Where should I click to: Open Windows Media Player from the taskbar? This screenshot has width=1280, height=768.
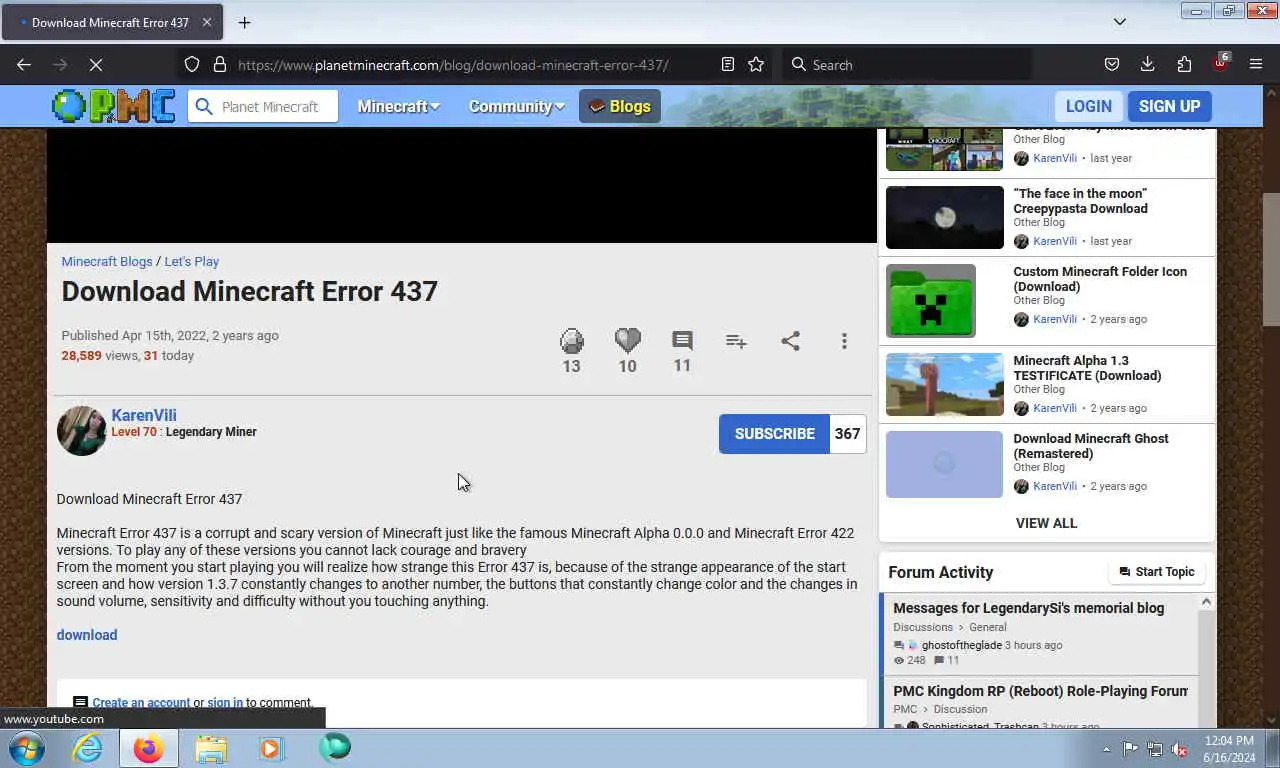(x=271, y=748)
